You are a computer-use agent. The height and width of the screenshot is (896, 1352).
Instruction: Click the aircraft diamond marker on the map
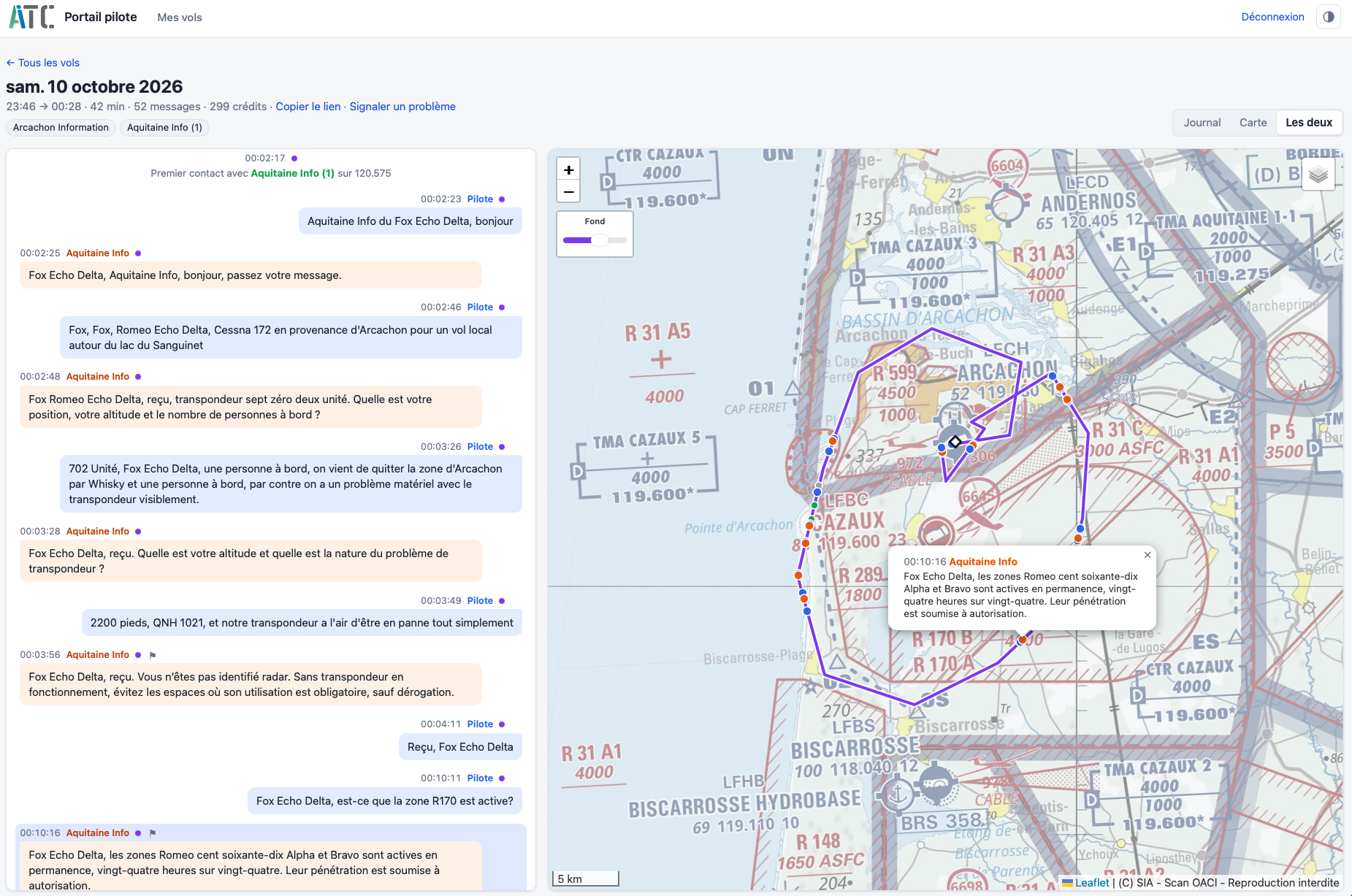coord(955,442)
